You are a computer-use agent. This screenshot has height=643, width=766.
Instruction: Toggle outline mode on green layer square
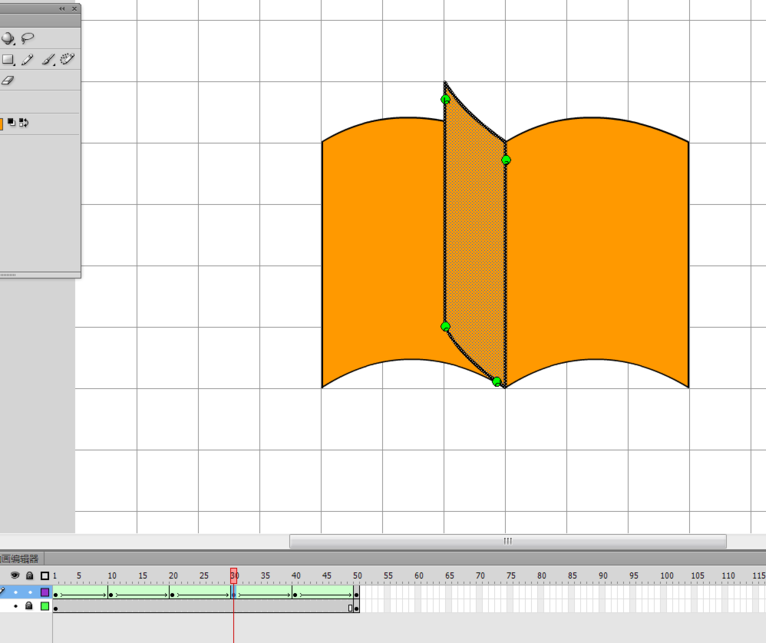[x=45, y=606]
